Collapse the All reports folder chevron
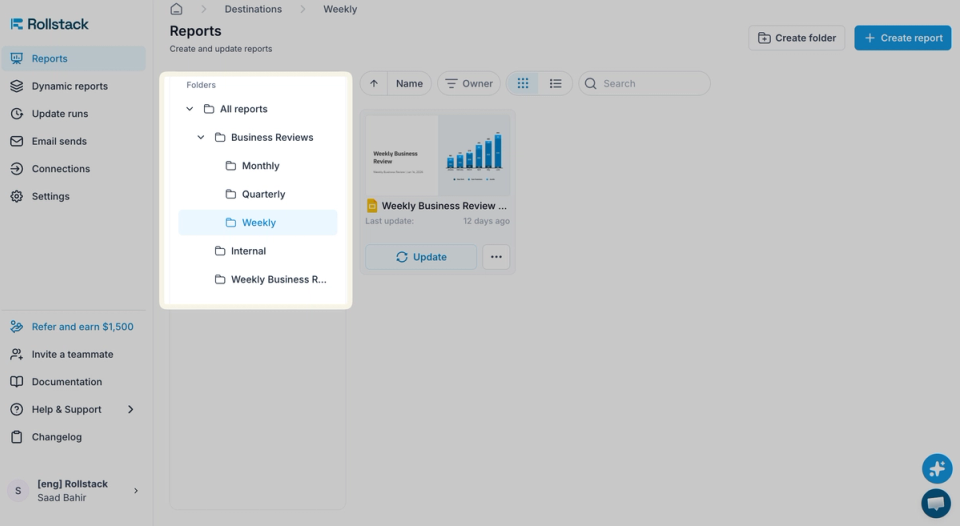Viewport: 960px width, 526px height. click(x=190, y=109)
